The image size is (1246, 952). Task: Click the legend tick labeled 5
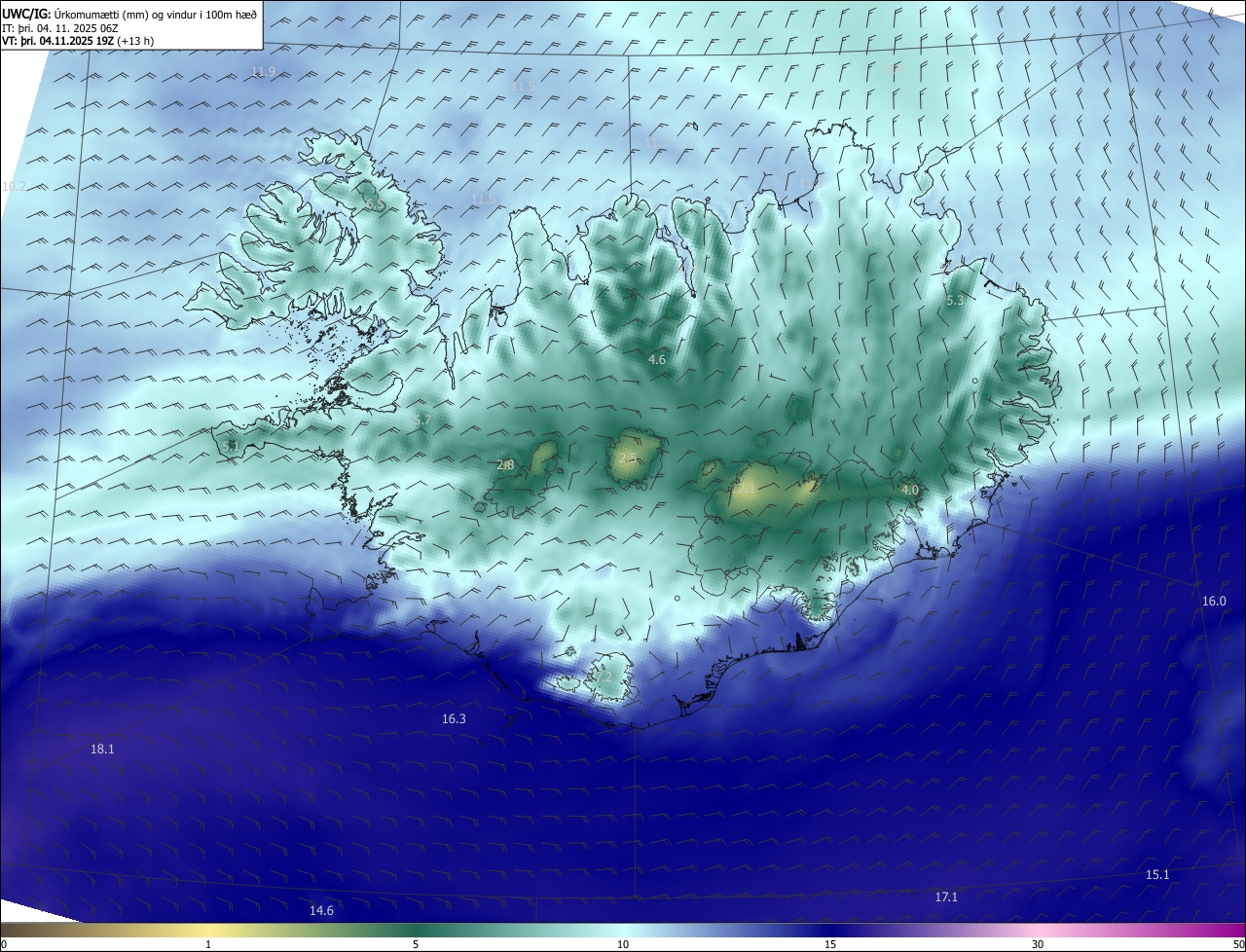pyautogui.click(x=416, y=944)
